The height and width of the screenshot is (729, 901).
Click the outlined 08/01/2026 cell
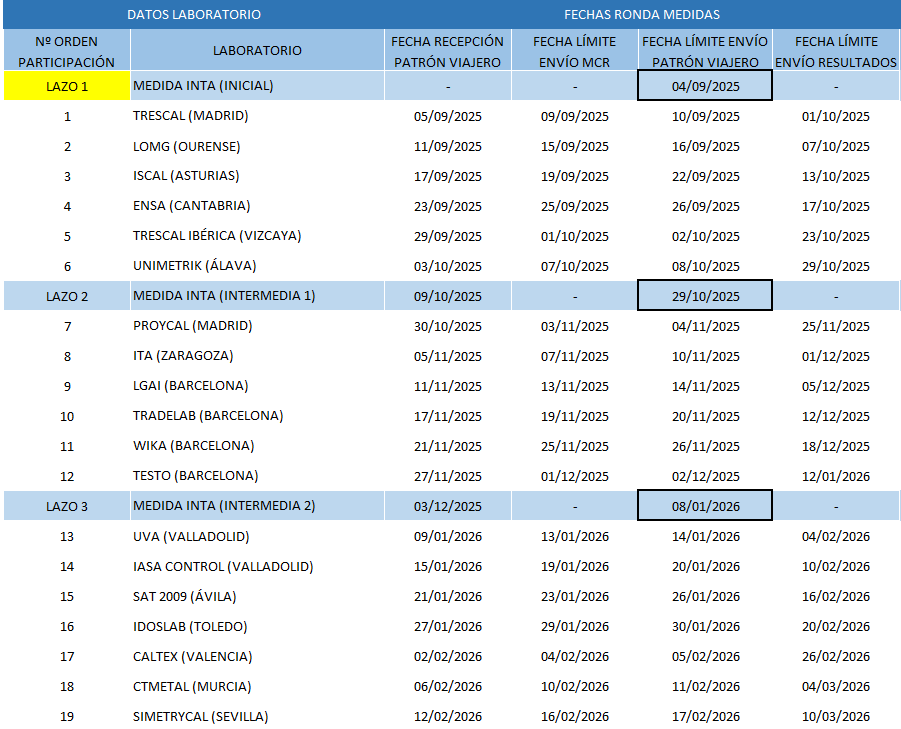tap(705, 506)
